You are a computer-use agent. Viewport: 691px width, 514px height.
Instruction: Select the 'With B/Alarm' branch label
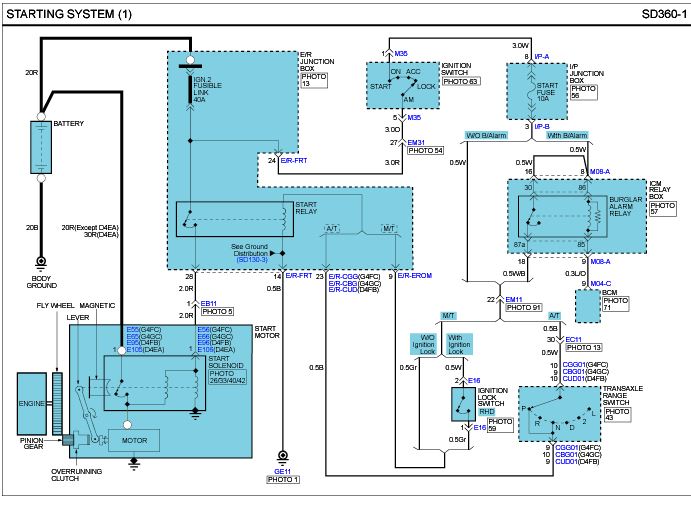(x=567, y=135)
